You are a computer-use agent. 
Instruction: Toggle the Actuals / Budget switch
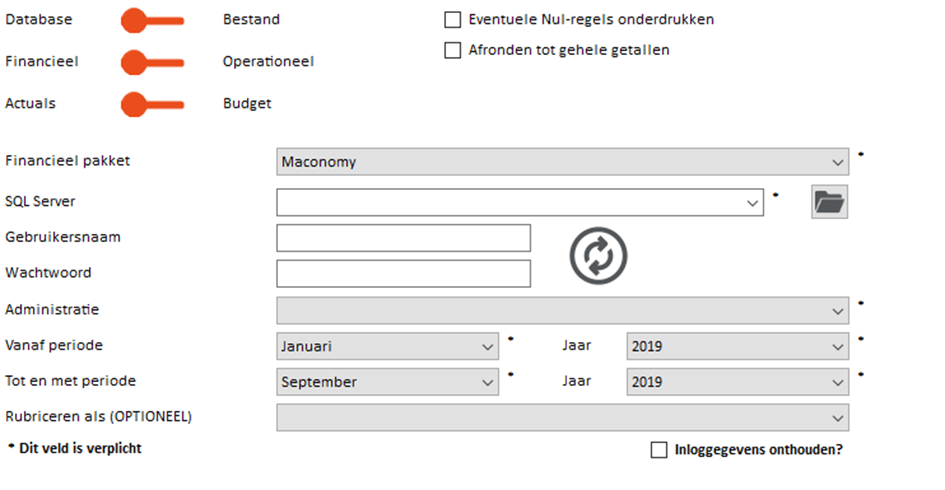152,104
